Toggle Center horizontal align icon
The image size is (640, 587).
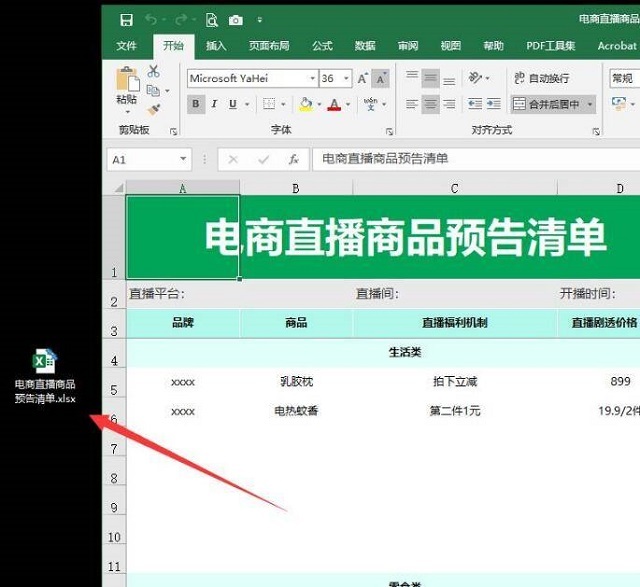tap(430, 104)
